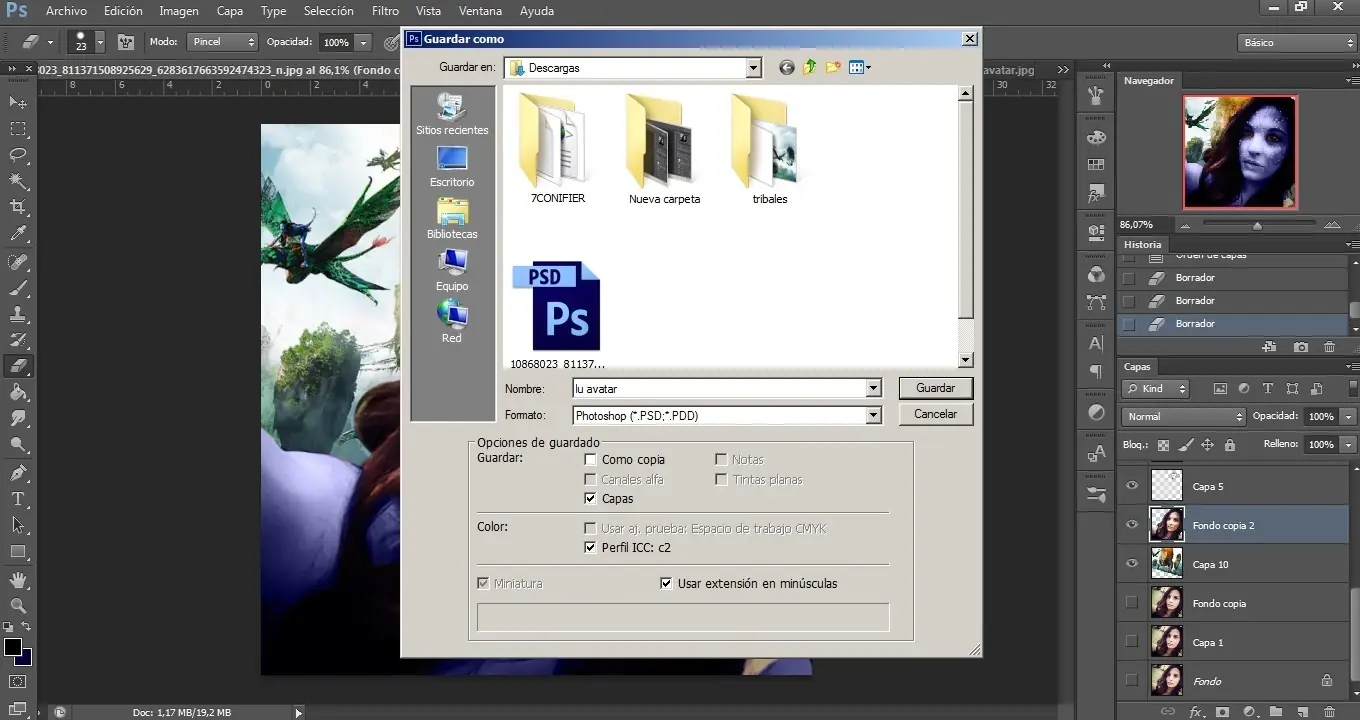Image resolution: width=1360 pixels, height=720 pixels.
Task: Click the background color swatch
Action: point(25,658)
